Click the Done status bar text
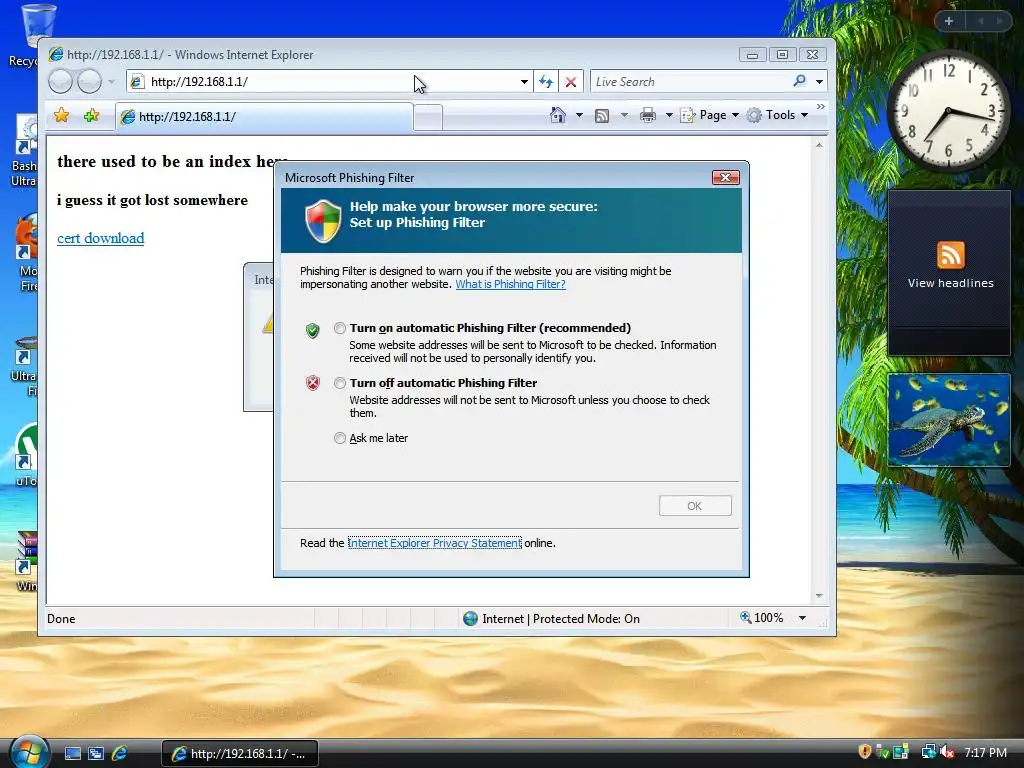The image size is (1024, 768). pos(61,618)
